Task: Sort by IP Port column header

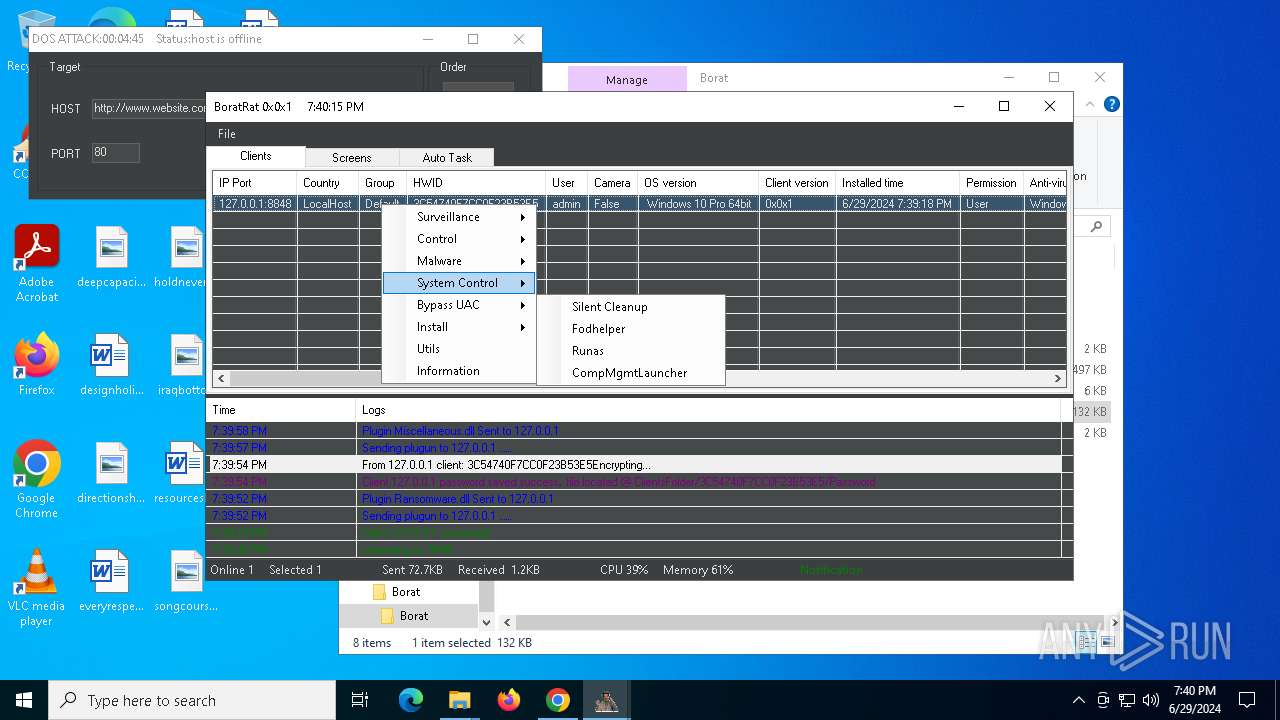Action: 254,183
